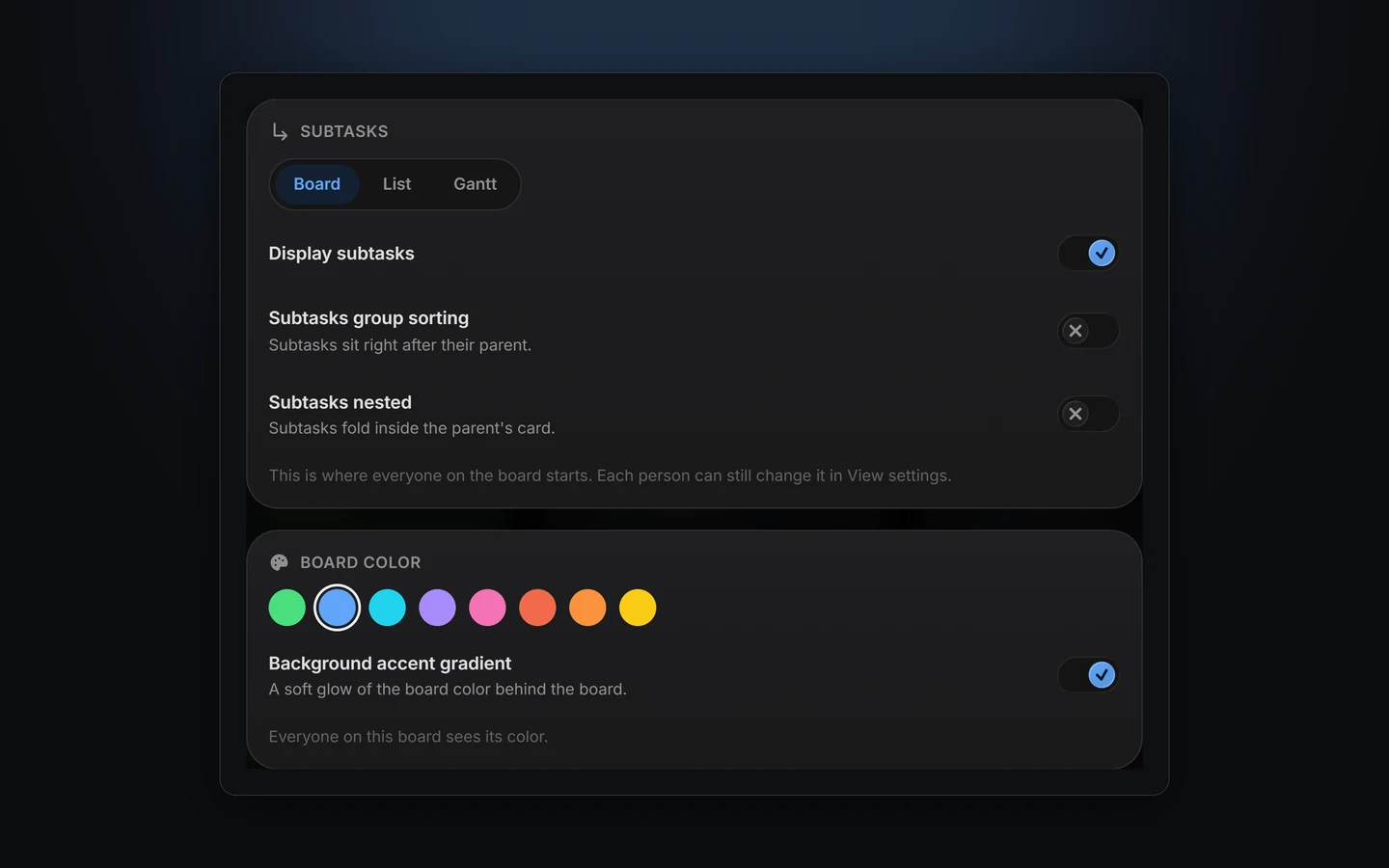Enable Subtasks nested toggle

(x=1088, y=414)
